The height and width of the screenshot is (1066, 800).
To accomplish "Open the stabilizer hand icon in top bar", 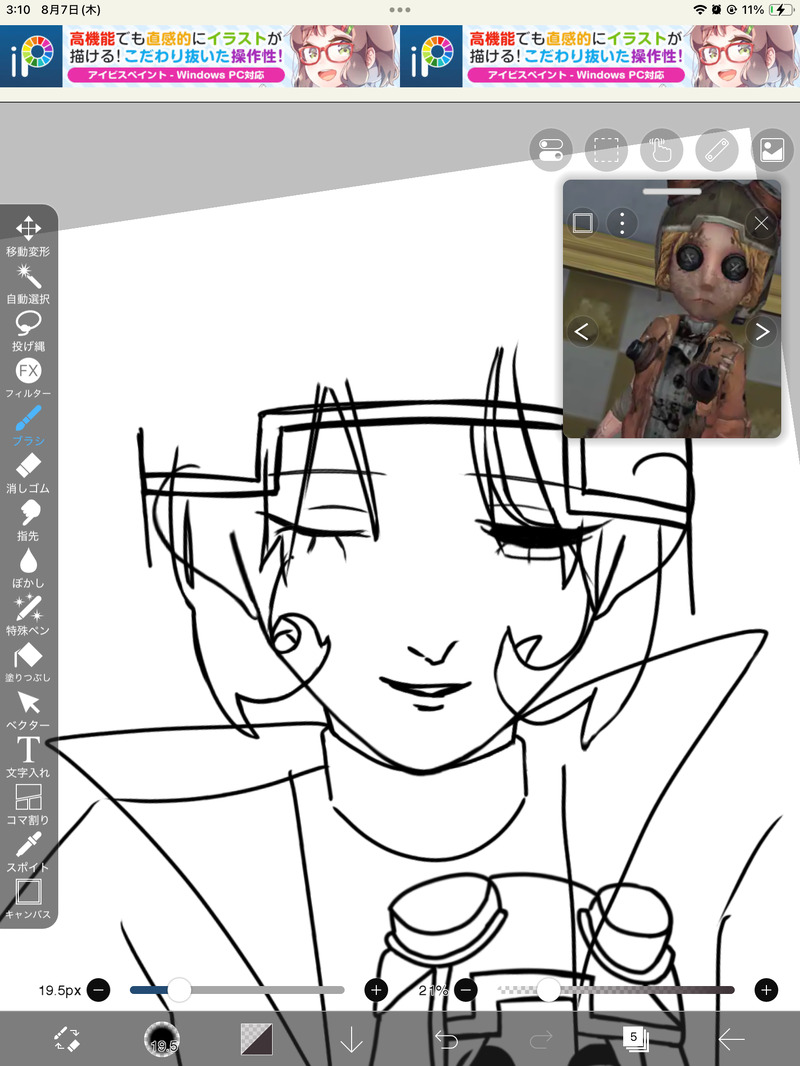I will 661,150.
